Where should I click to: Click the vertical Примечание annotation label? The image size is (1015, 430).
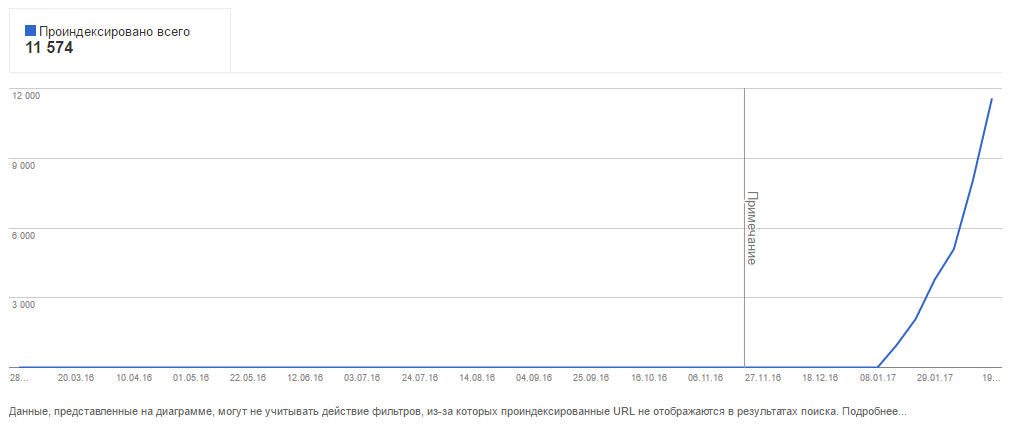[752, 227]
